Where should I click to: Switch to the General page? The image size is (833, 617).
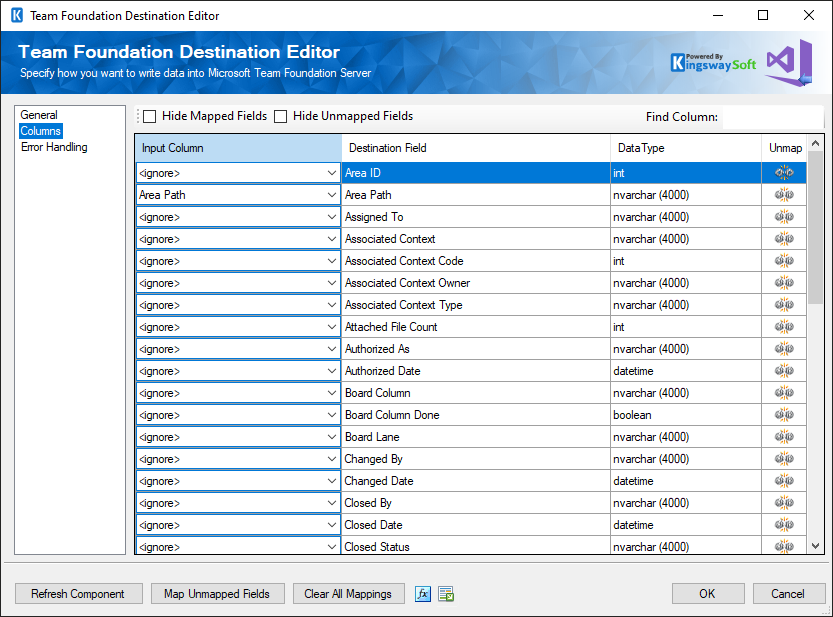39,115
